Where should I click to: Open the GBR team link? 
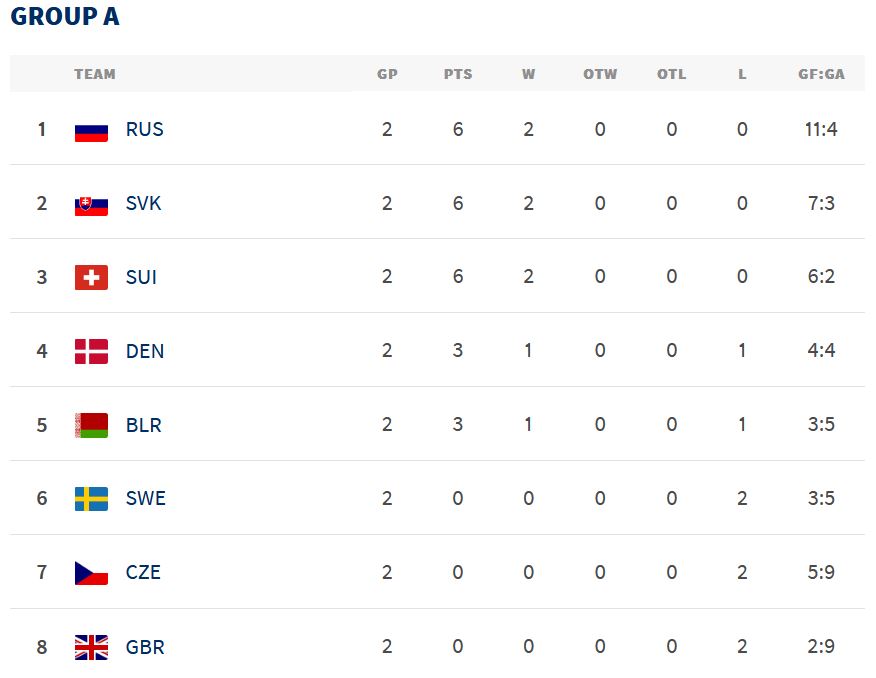tap(145, 647)
